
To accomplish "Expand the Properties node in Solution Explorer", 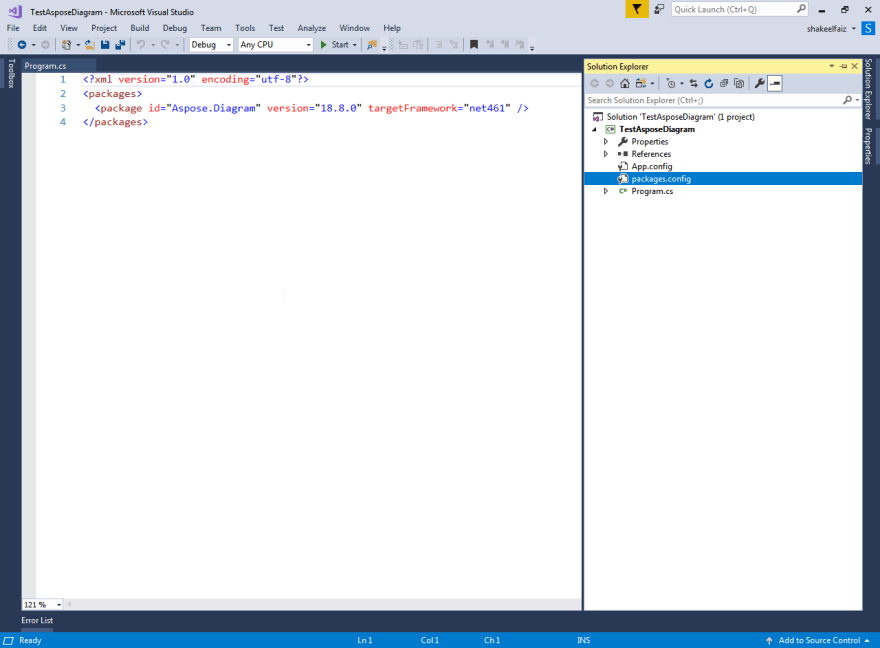I will (x=606, y=141).
